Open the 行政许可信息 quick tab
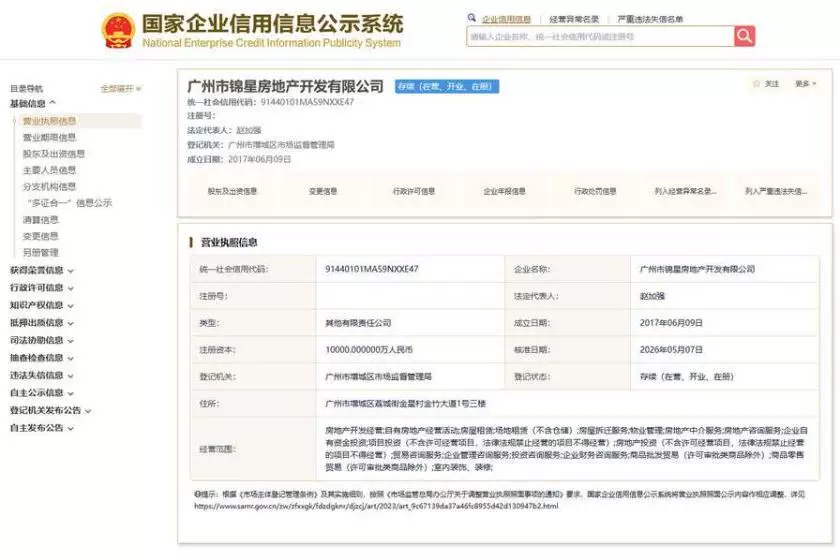 click(414, 191)
